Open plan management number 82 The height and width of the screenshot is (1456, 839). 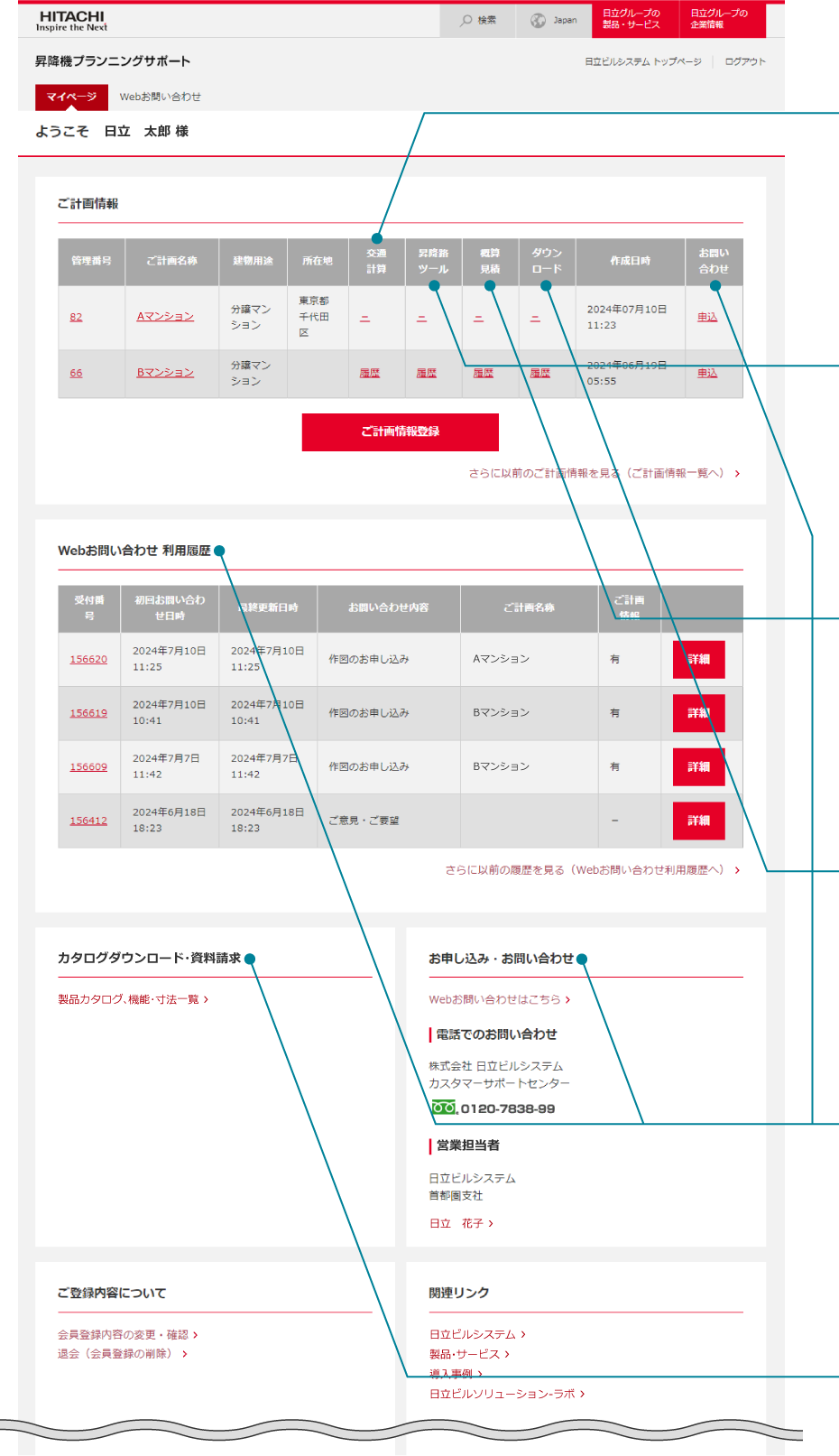pos(76,317)
